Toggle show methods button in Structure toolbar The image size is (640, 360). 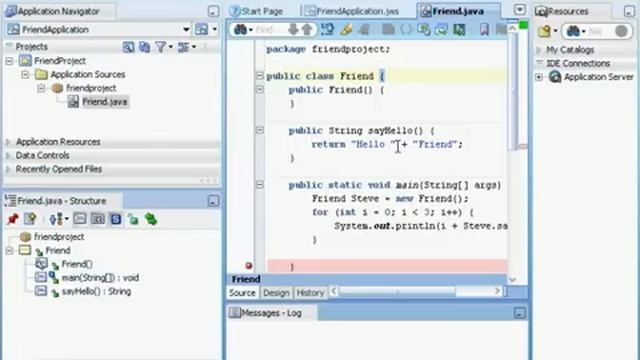click(80, 219)
